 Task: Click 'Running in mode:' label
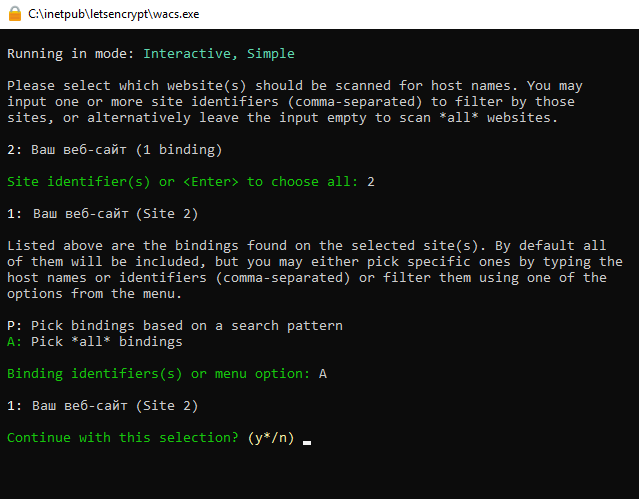coord(71,53)
